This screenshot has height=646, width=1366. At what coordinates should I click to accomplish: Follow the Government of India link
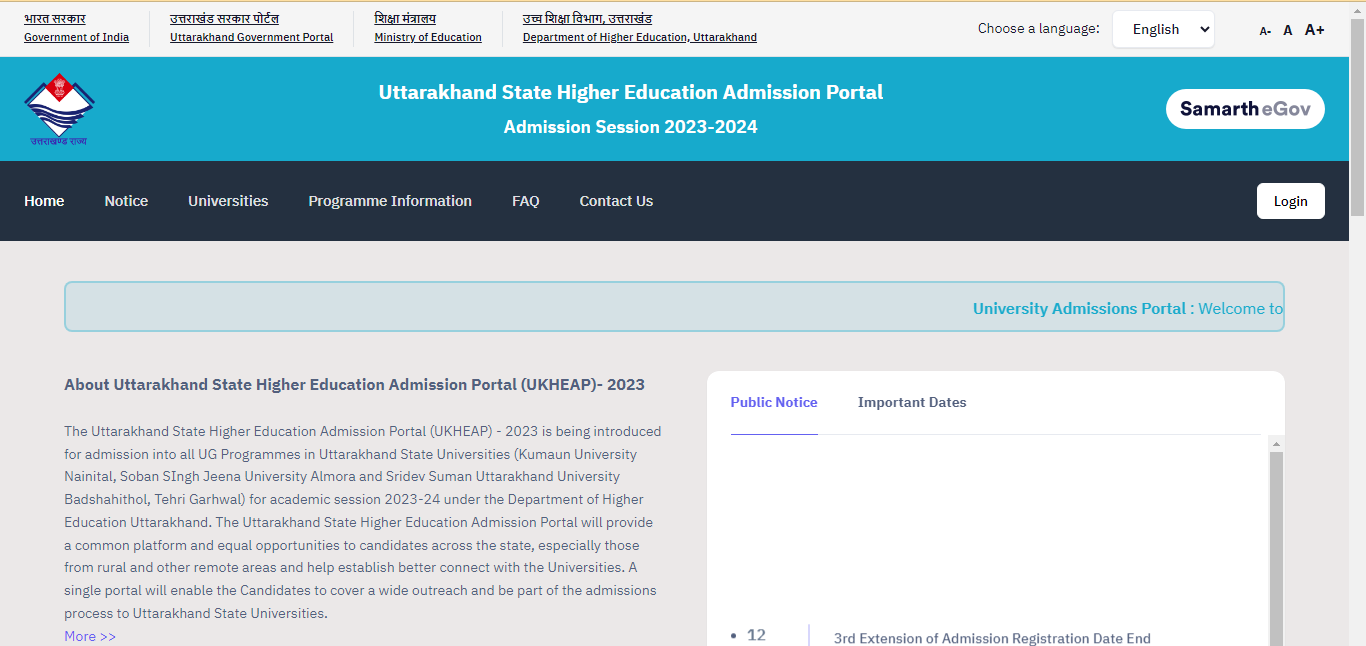pos(76,37)
